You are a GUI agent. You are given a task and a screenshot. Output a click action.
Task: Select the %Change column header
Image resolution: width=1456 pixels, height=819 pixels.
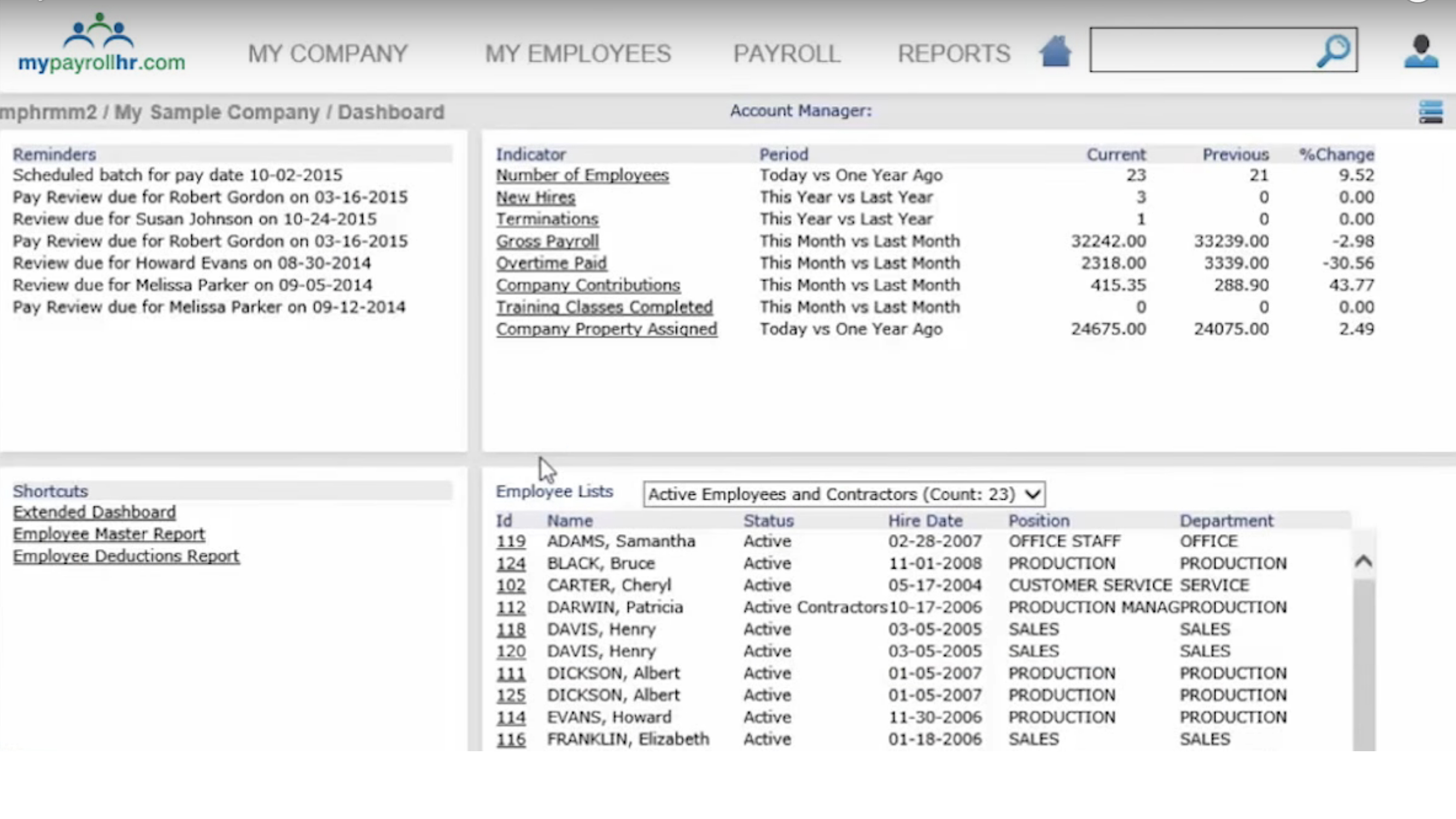tap(1336, 155)
